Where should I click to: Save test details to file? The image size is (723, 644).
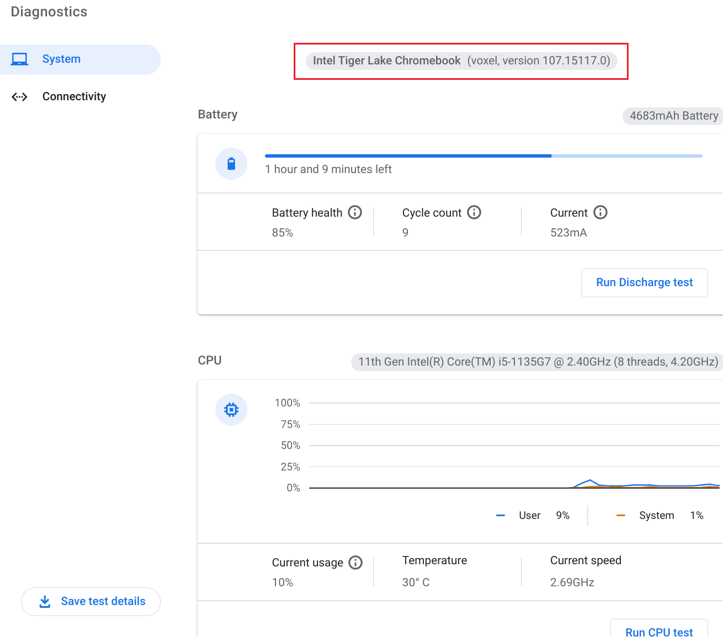(x=91, y=602)
